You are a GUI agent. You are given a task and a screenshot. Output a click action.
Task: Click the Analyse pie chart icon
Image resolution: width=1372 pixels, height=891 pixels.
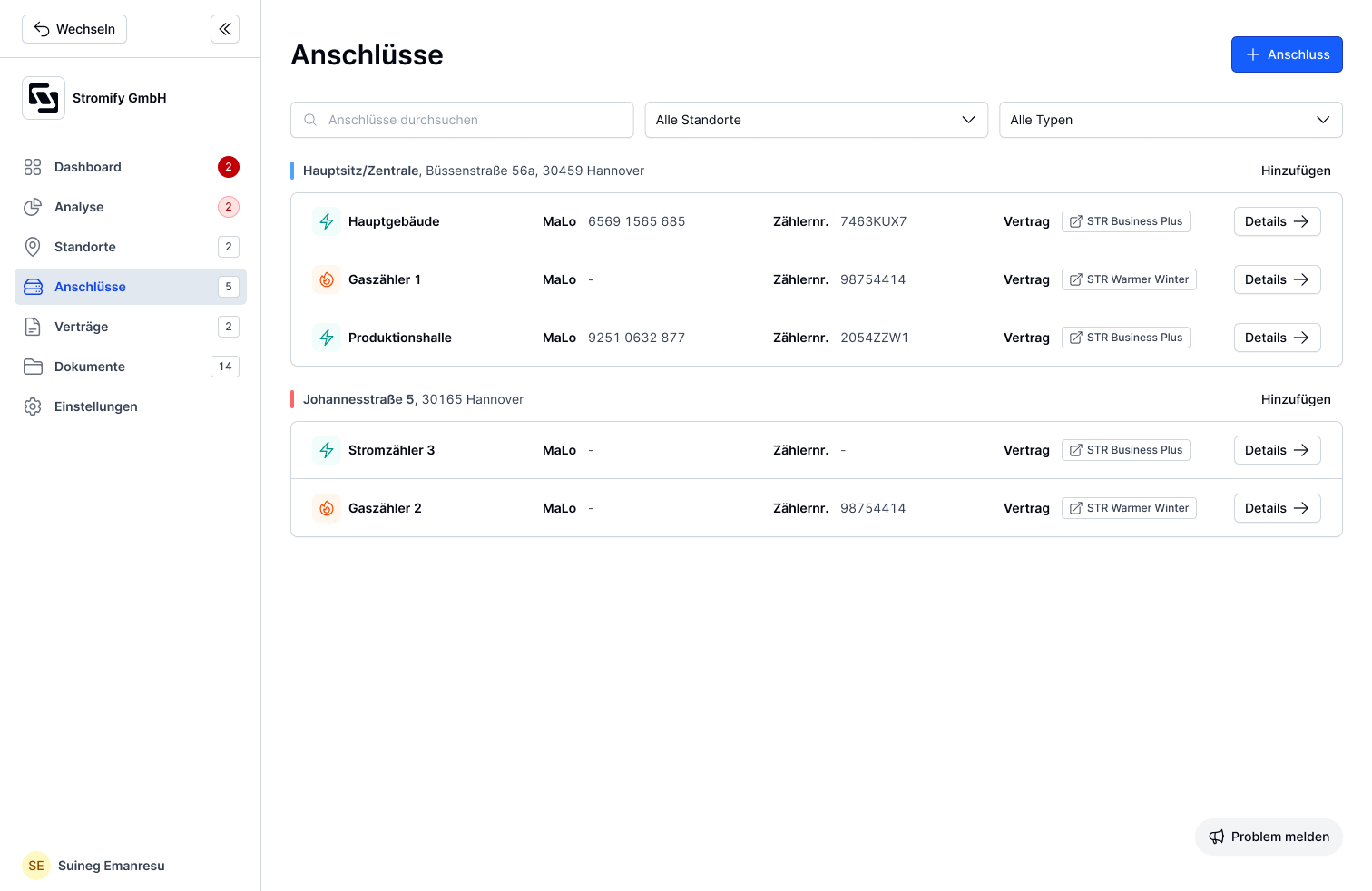[33, 207]
